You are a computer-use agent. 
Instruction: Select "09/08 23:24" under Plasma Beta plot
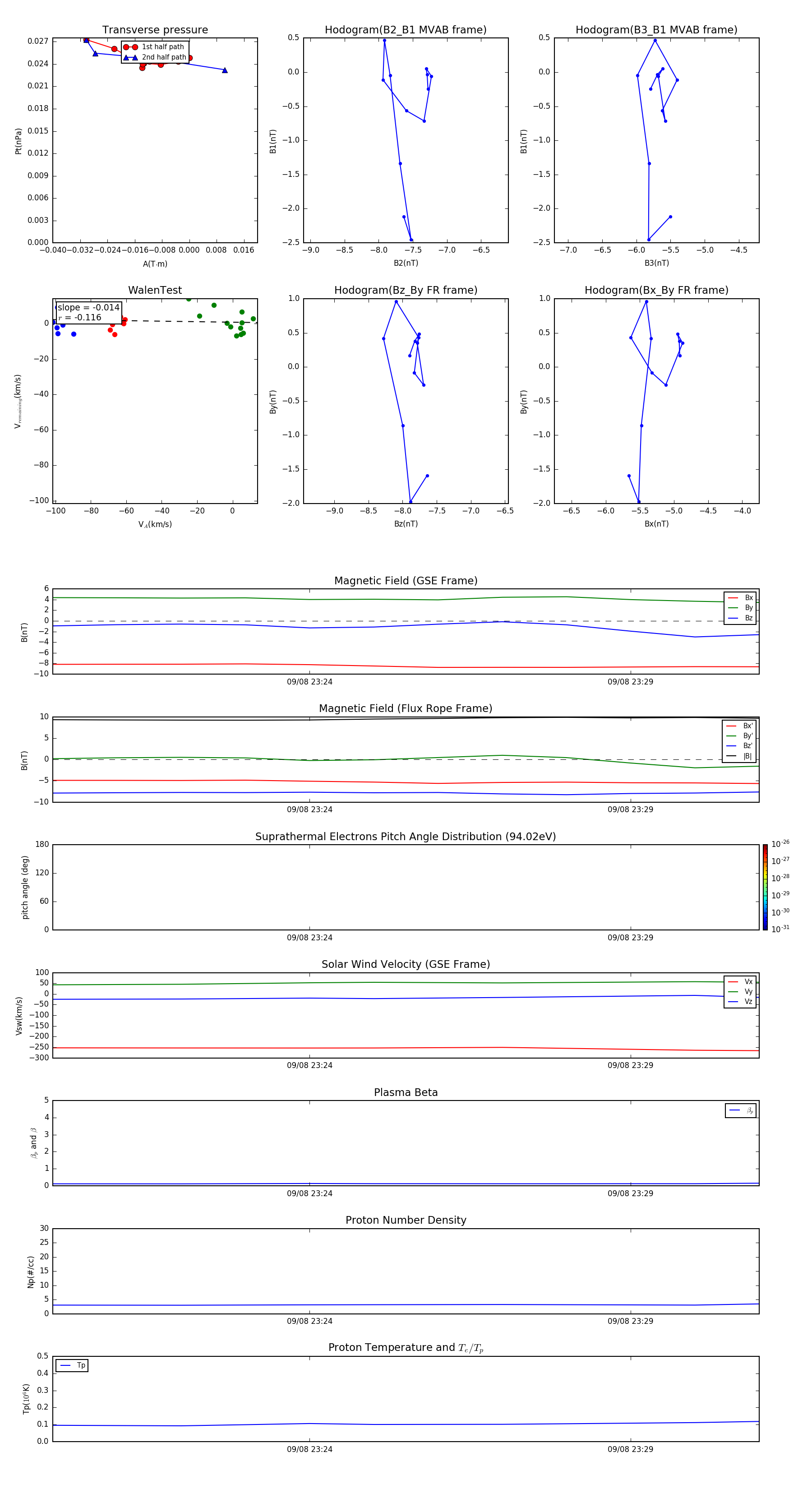[310, 1193]
